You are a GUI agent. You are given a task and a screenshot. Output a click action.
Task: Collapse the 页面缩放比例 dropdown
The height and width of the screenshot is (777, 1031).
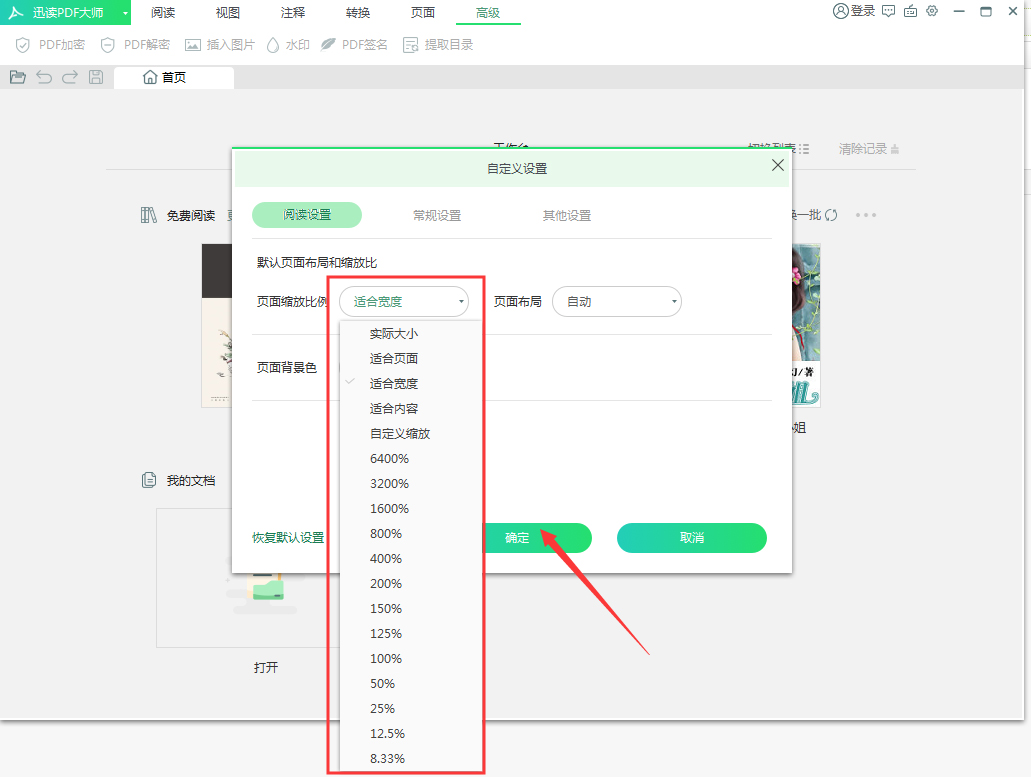(403, 301)
